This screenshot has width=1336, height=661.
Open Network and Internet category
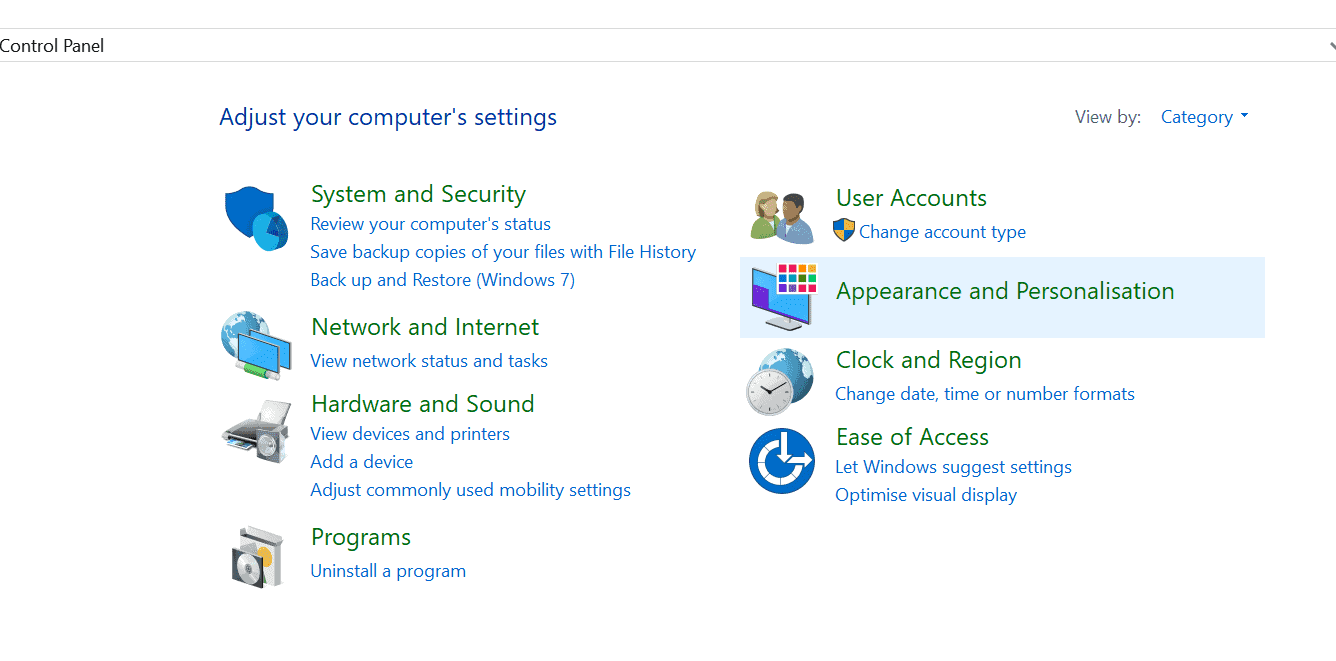point(425,327)
